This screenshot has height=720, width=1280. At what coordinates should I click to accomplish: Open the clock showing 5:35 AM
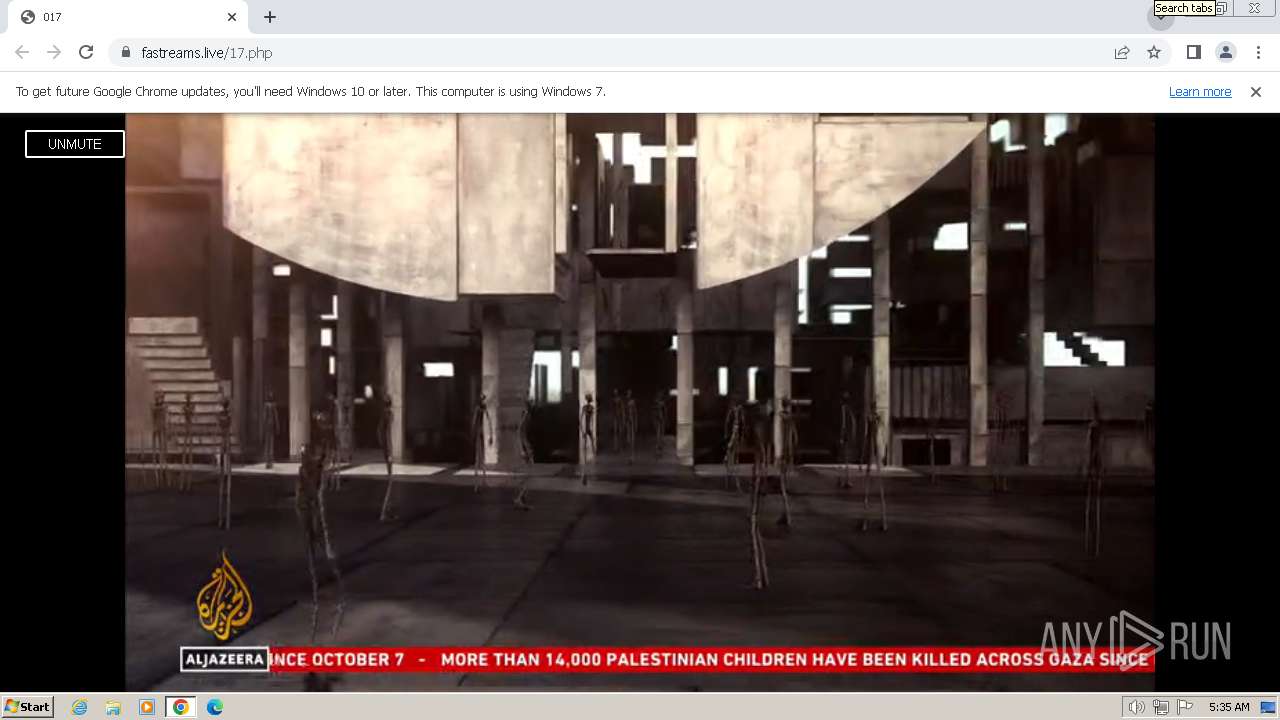pos(1229,707)
